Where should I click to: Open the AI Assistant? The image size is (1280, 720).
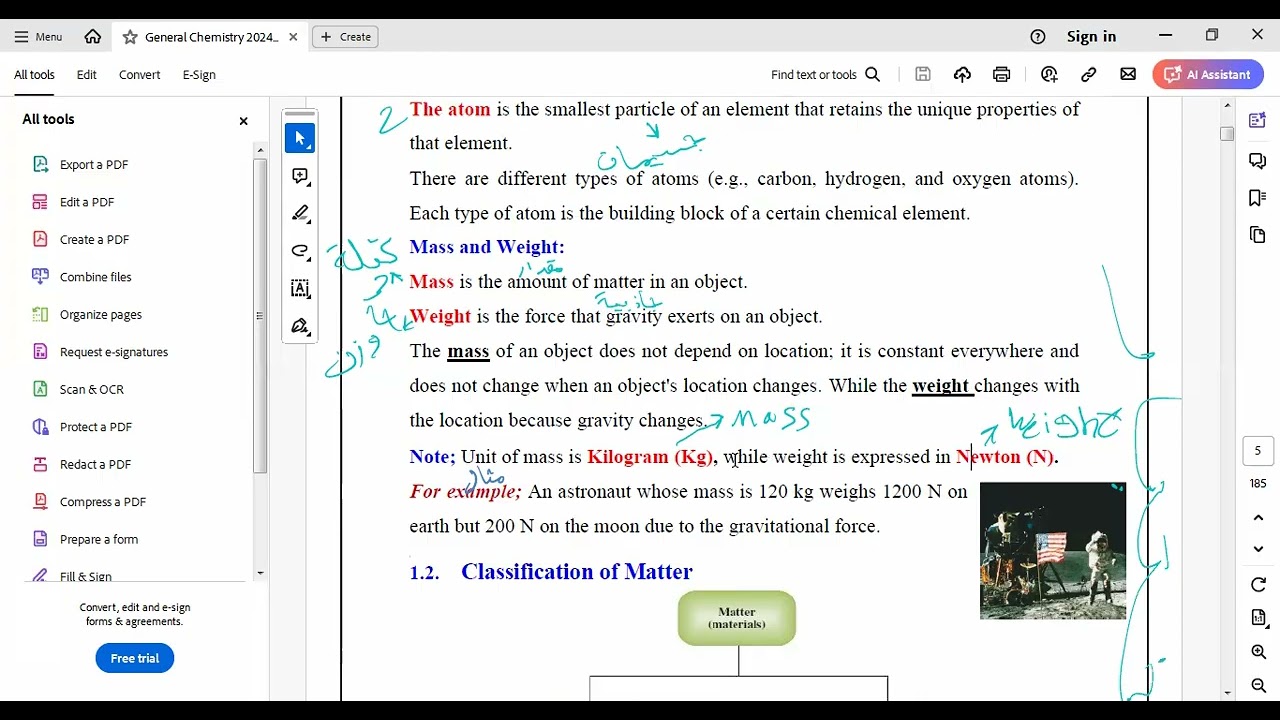point(1208,75)
